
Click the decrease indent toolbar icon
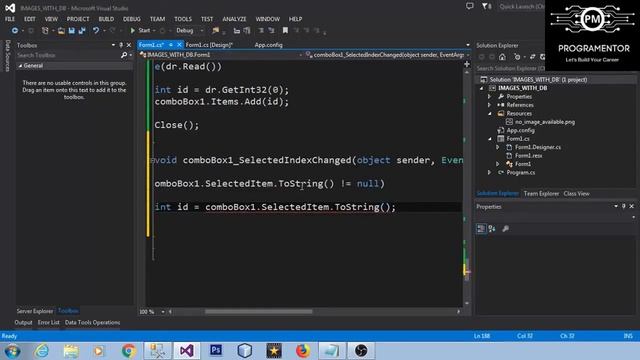pos(236,31)
